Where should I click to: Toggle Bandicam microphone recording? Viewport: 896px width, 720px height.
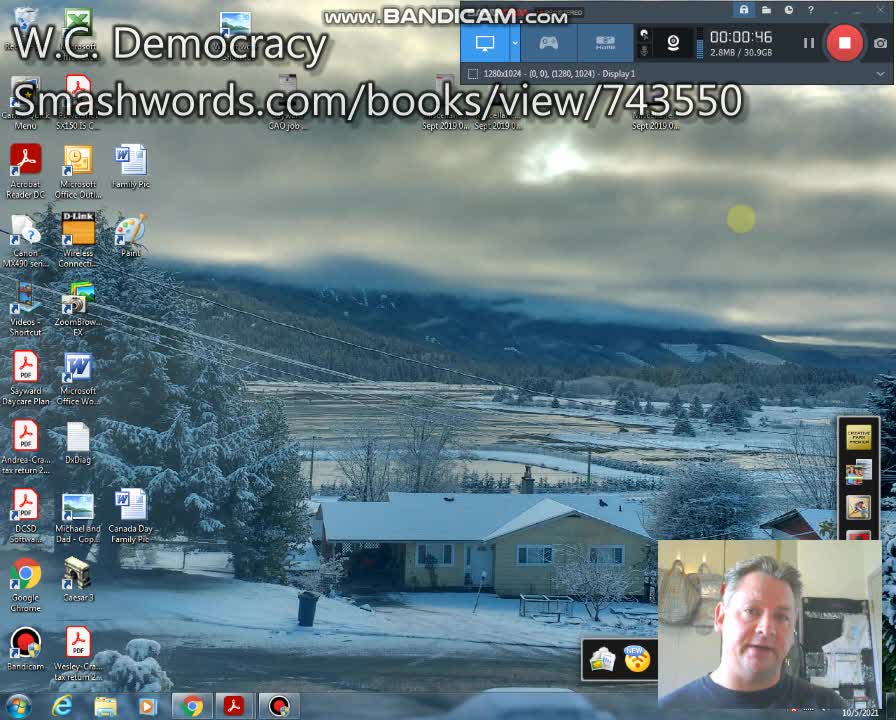point(644,50)
